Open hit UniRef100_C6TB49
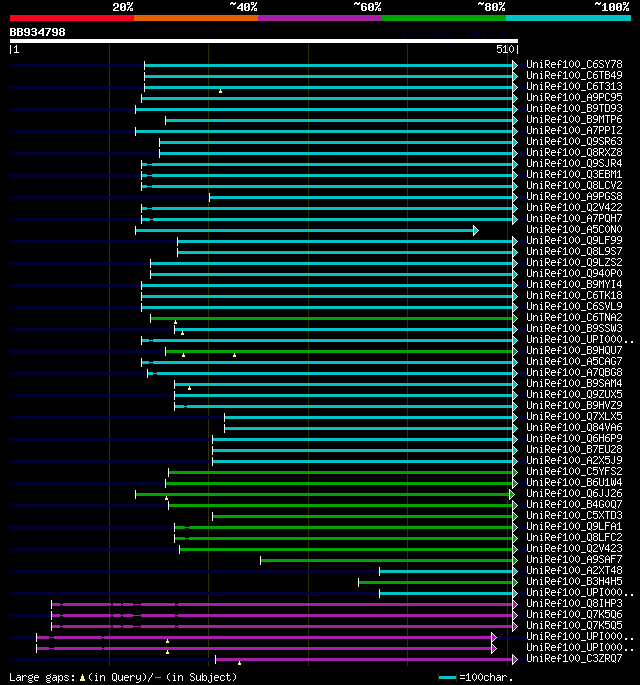640x685 pixels. point(574,75)
